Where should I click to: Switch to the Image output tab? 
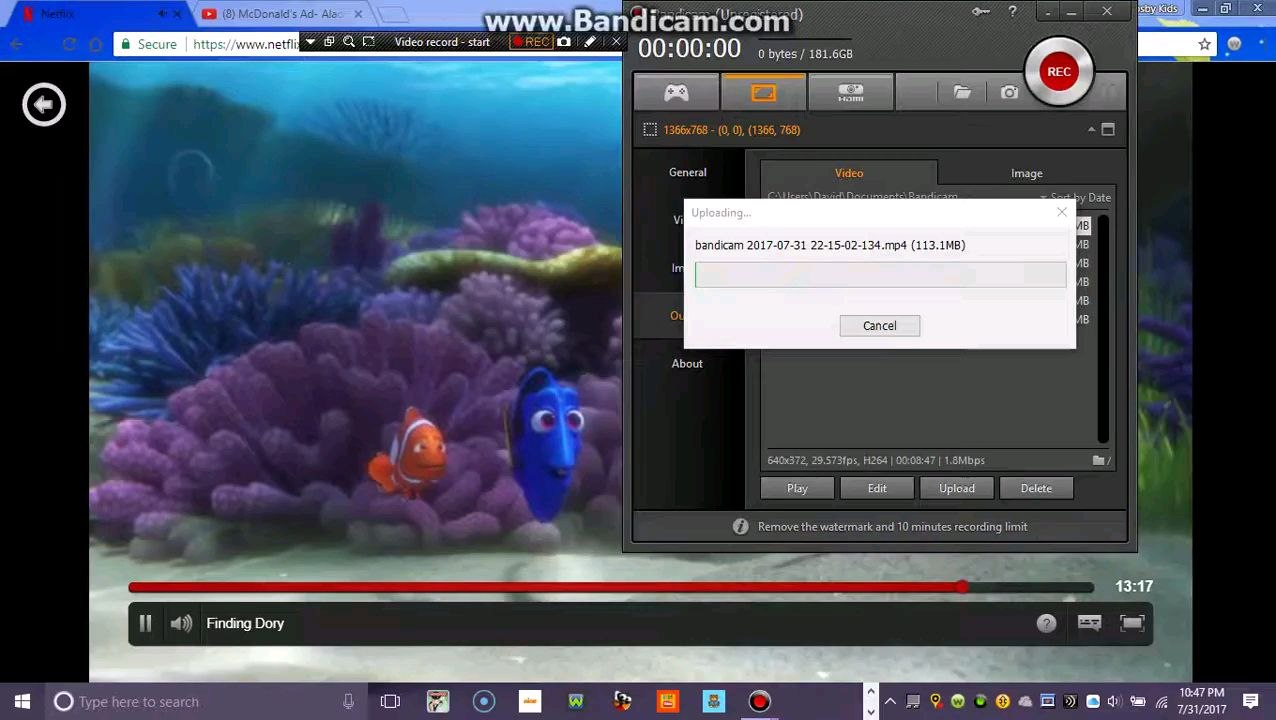point(1026,173)
